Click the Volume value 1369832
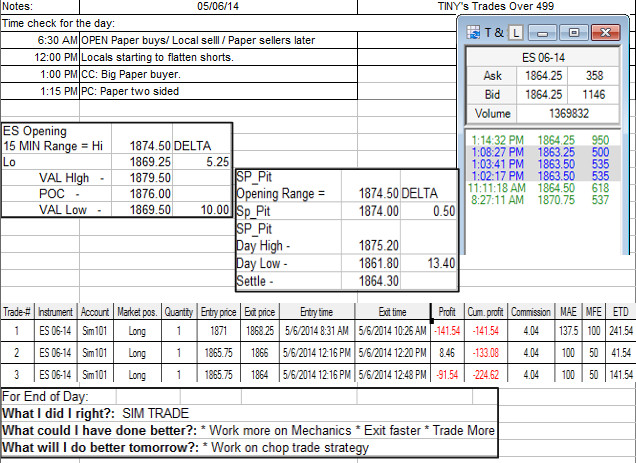The width and height of the screenshot is (636, 463). pyautogui.click(x=568, y=114)
